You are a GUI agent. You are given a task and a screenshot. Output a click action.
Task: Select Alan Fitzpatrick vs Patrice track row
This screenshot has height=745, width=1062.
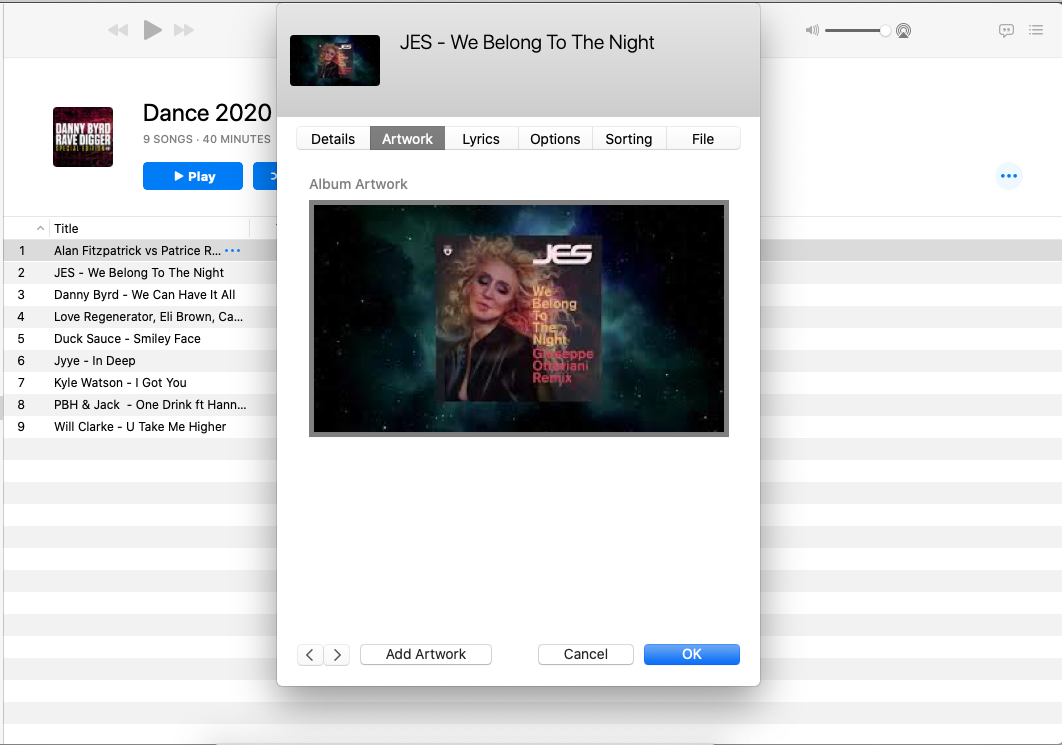click(x=137, y=251)
